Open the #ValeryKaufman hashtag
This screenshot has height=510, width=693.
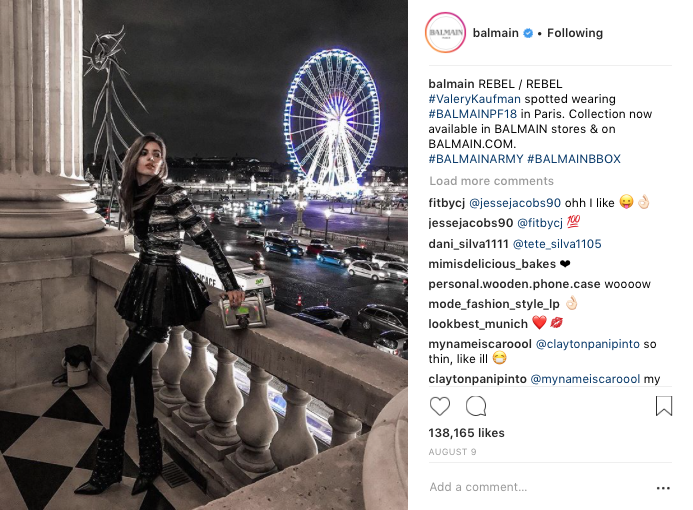pos(474,99)
